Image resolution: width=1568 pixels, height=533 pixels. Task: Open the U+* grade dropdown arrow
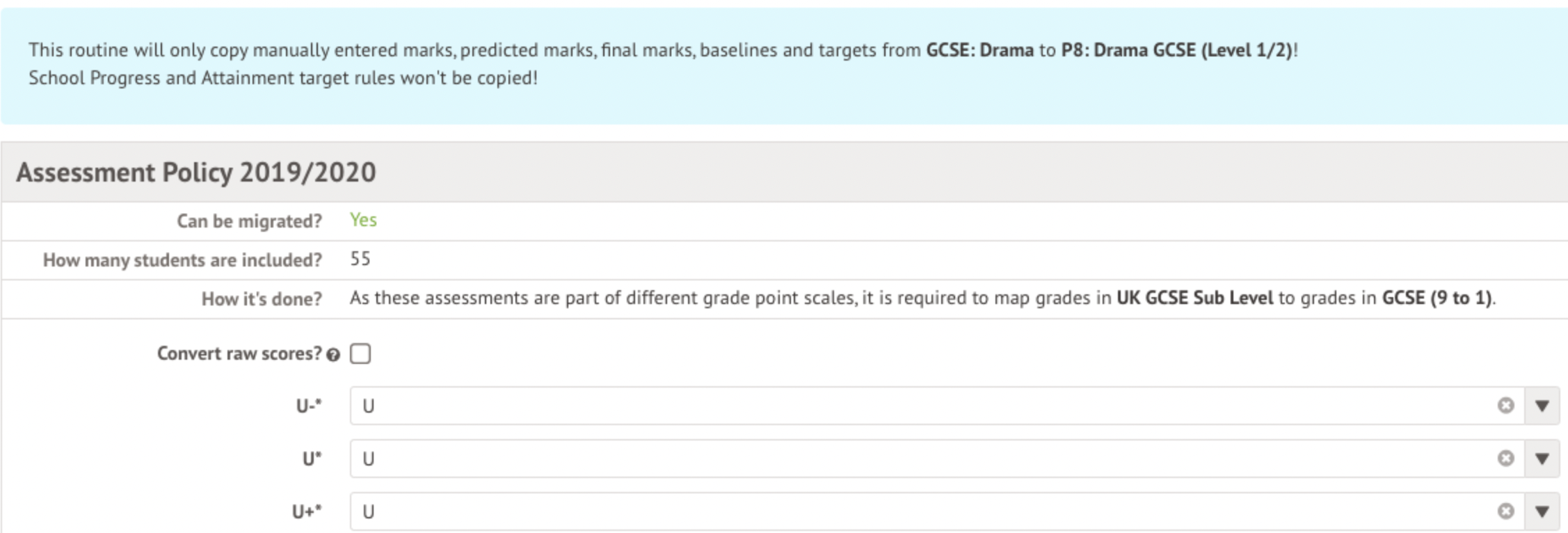(x=1542, y=511)
